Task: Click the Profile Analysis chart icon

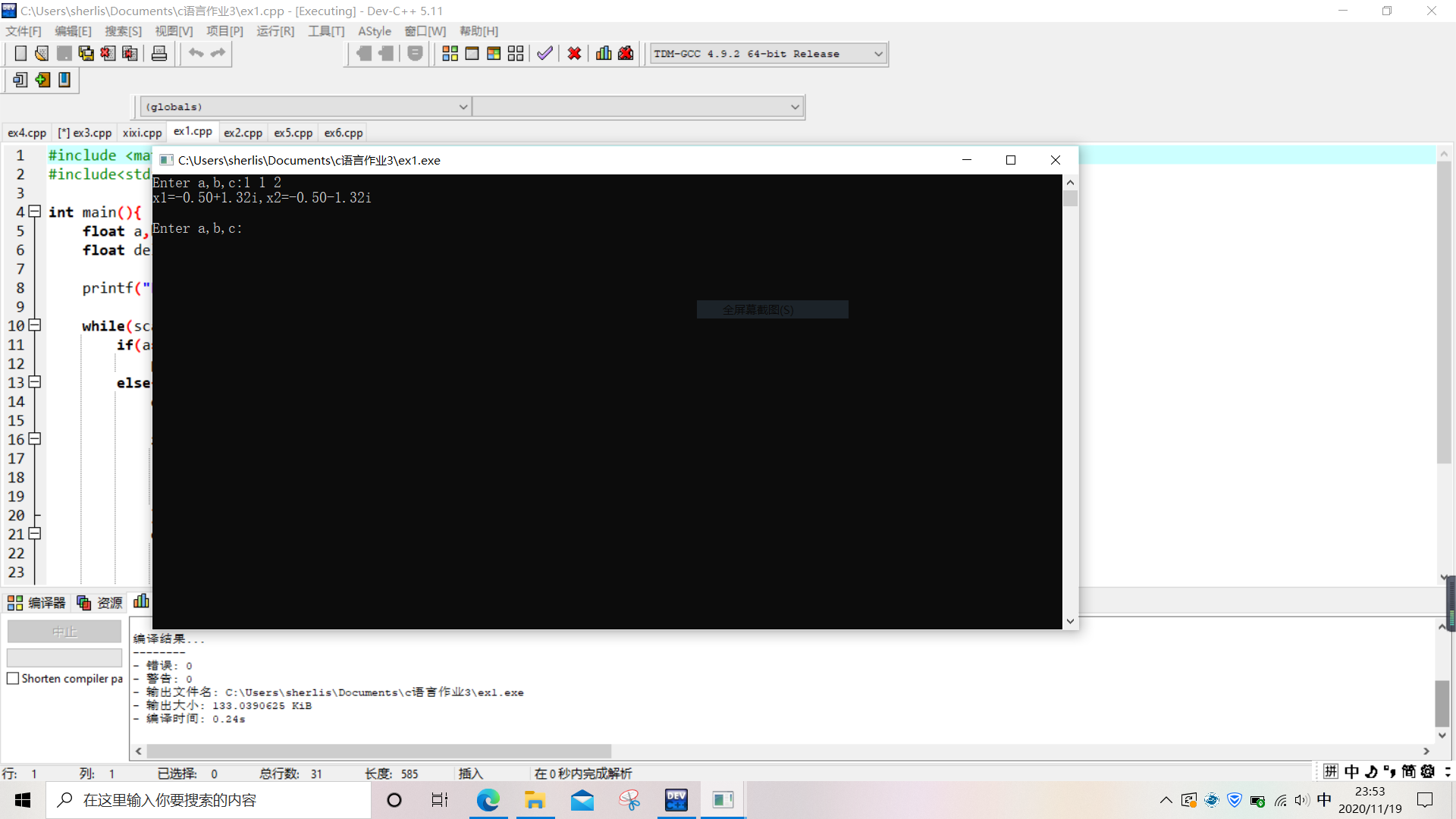Action: coord(604,53)
